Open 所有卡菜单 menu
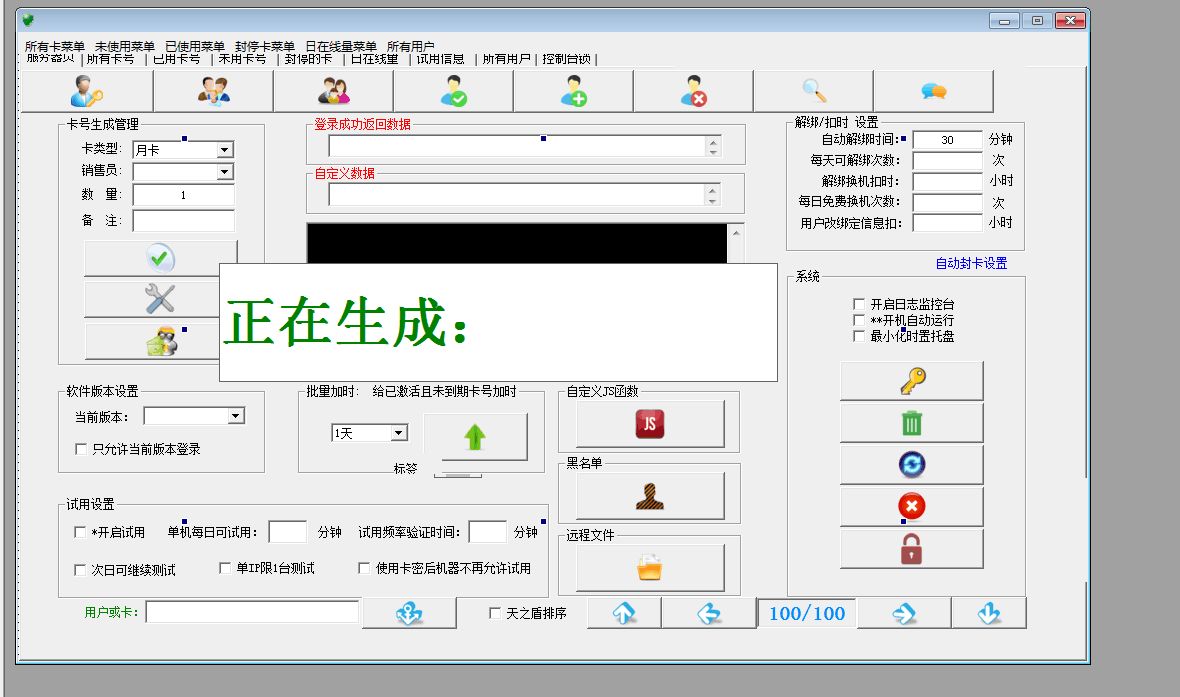Image resolution: width=1180 pixels, height=697 pixels. coord(54,47)
